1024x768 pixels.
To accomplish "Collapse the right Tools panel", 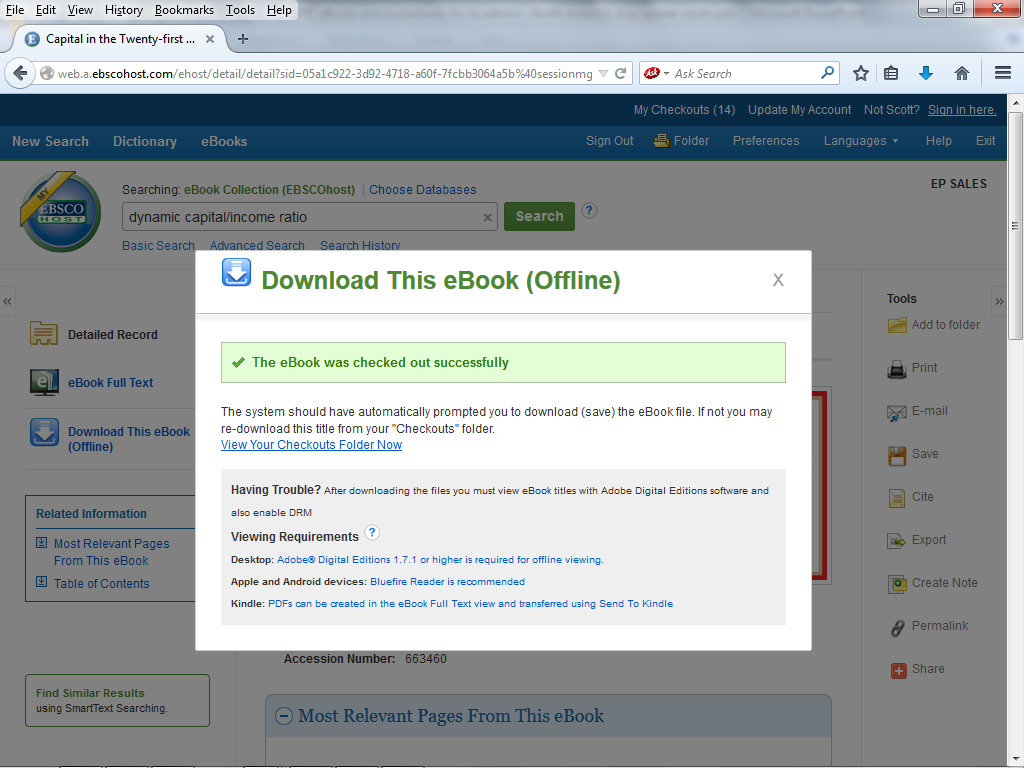I will (999, 302).
